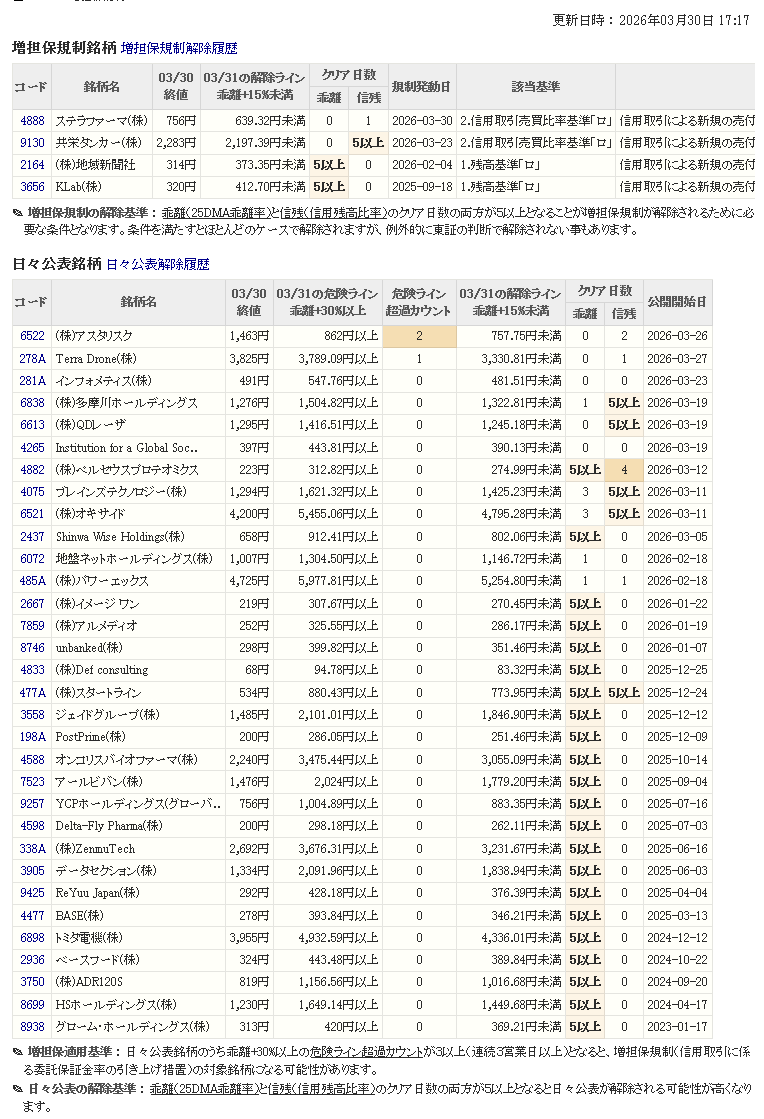Open code 6838 多摩川ホールディングス
The image size is (764, 1119).
(x=32, y=402)
